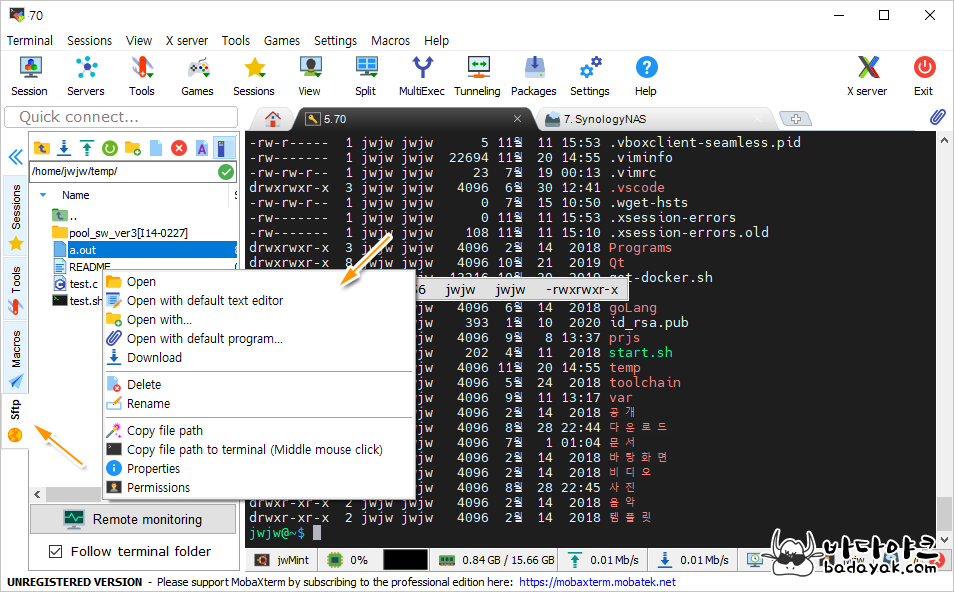Screen dimensions: 954x592
Task: Open the Servers toolbar icon
Action: 86,75
